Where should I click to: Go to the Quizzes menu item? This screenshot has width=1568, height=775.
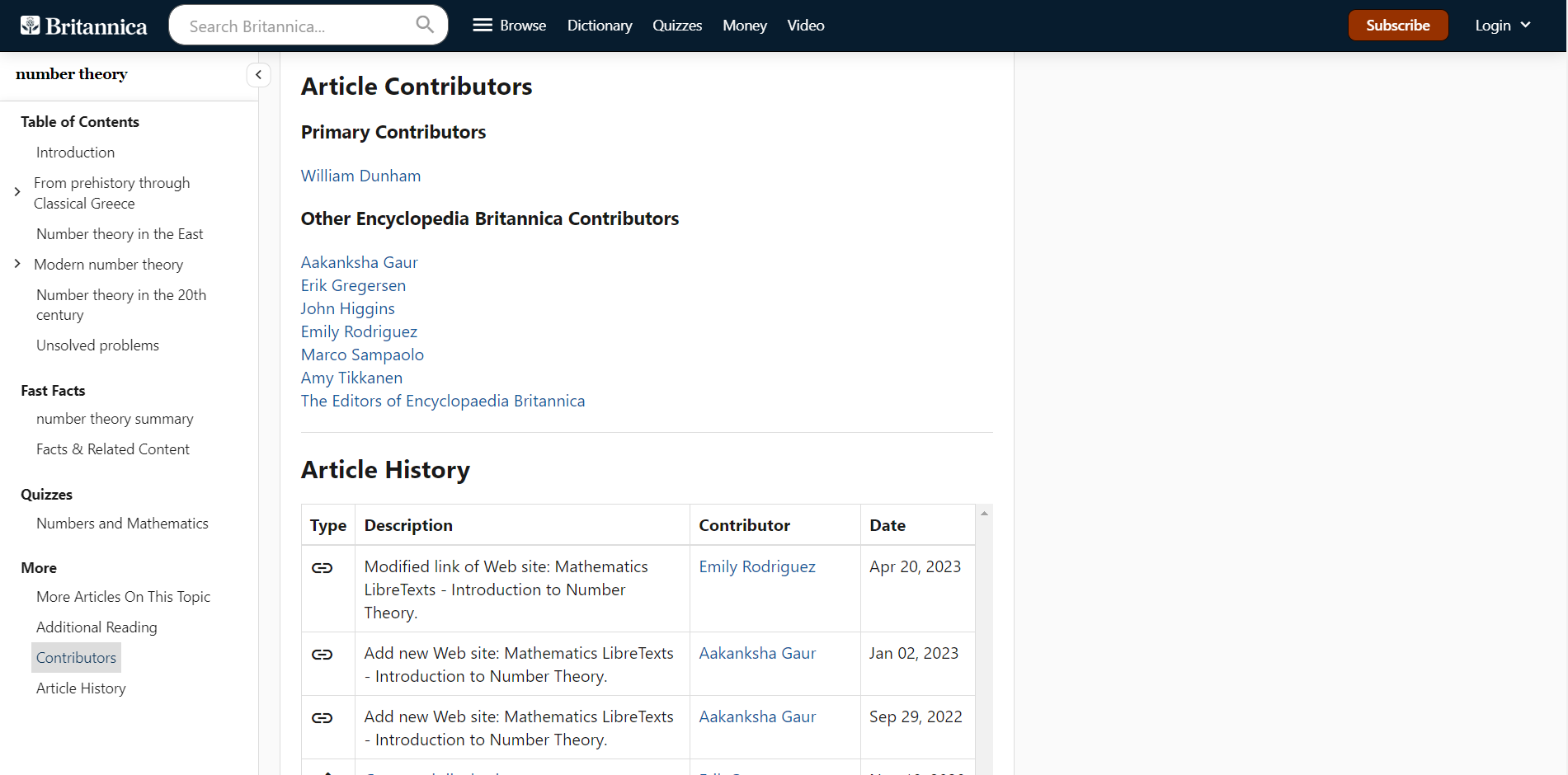tap(676, 26)
